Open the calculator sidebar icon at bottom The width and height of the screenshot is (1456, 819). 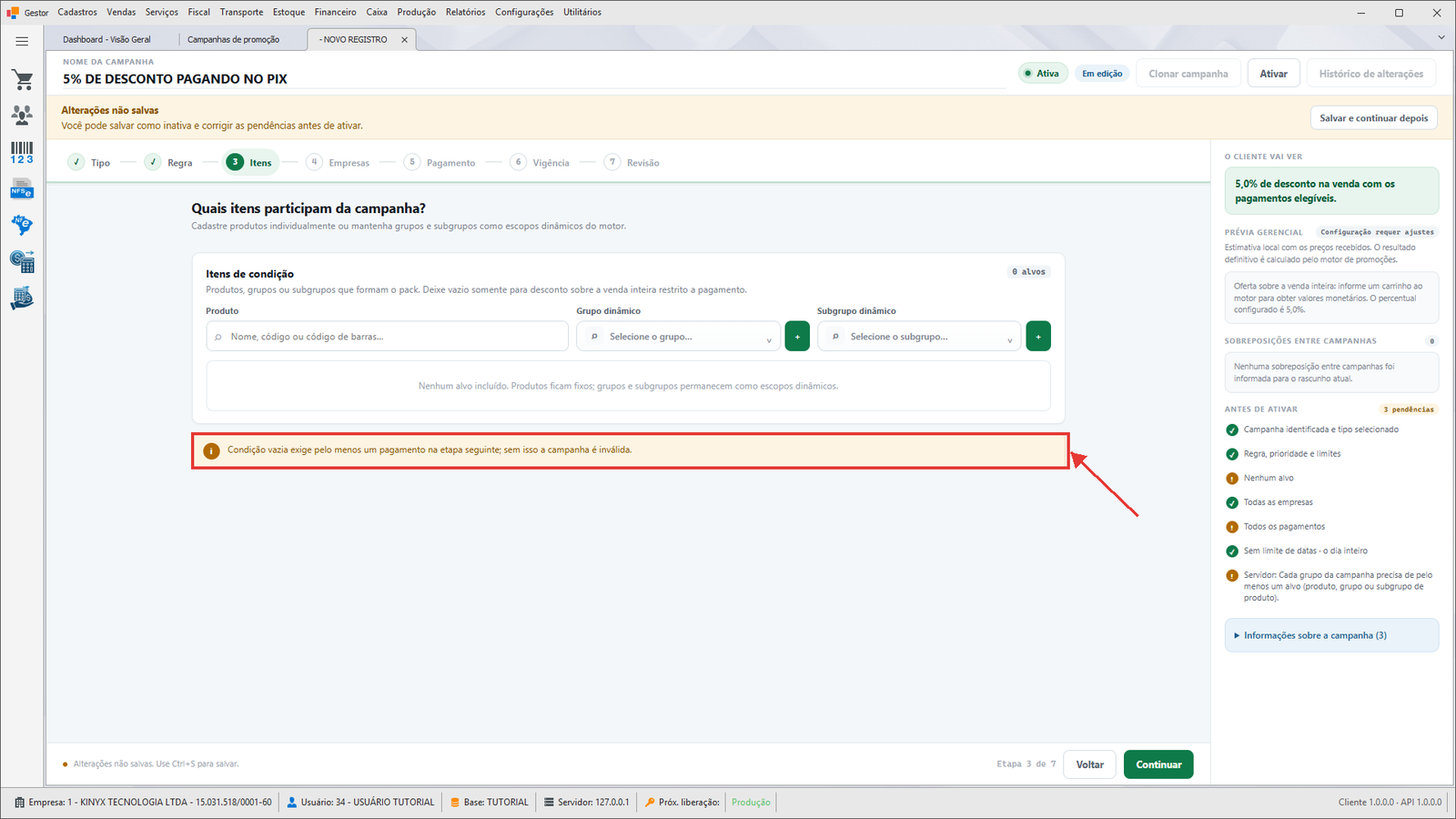click(x=22, y=298)
